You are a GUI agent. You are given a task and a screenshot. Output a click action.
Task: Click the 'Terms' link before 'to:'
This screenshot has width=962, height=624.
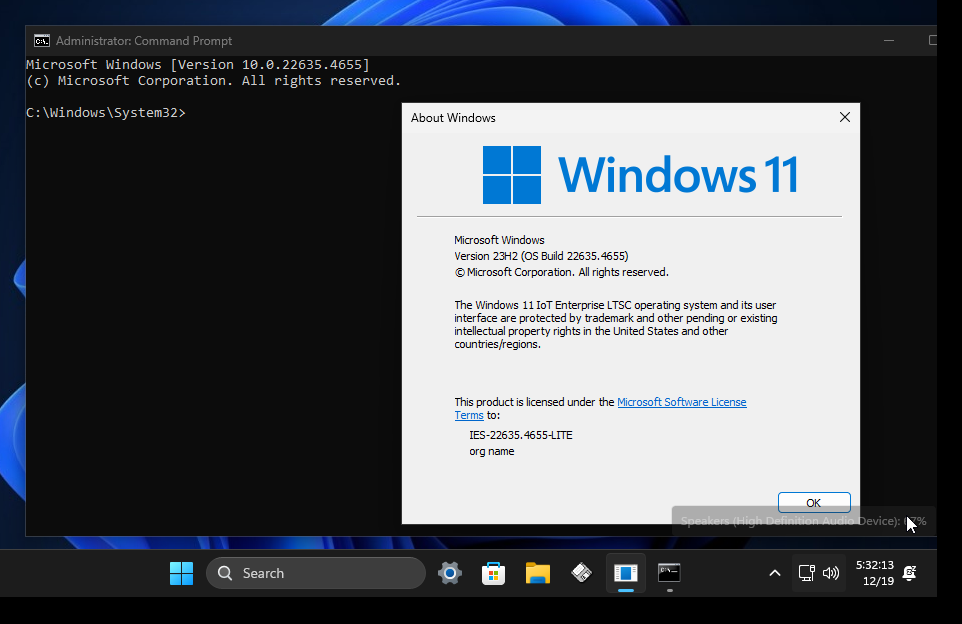tap(469, 415)
